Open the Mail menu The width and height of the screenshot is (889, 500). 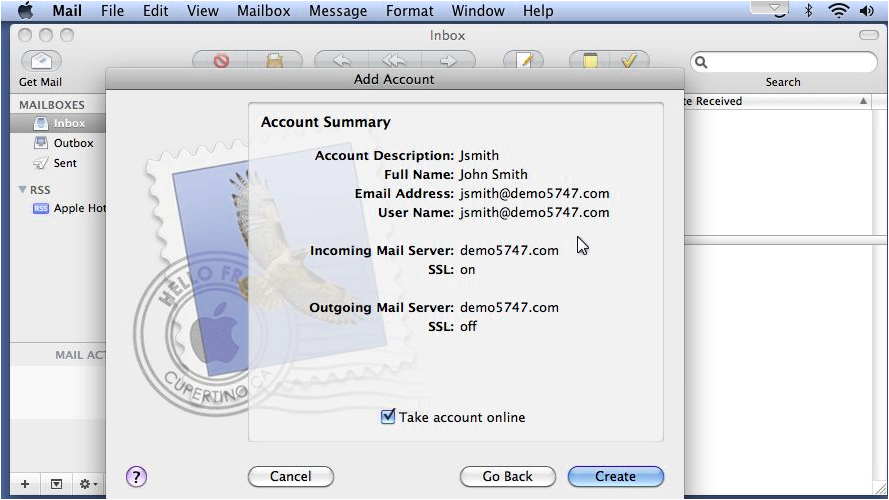(x=67, y=10)
